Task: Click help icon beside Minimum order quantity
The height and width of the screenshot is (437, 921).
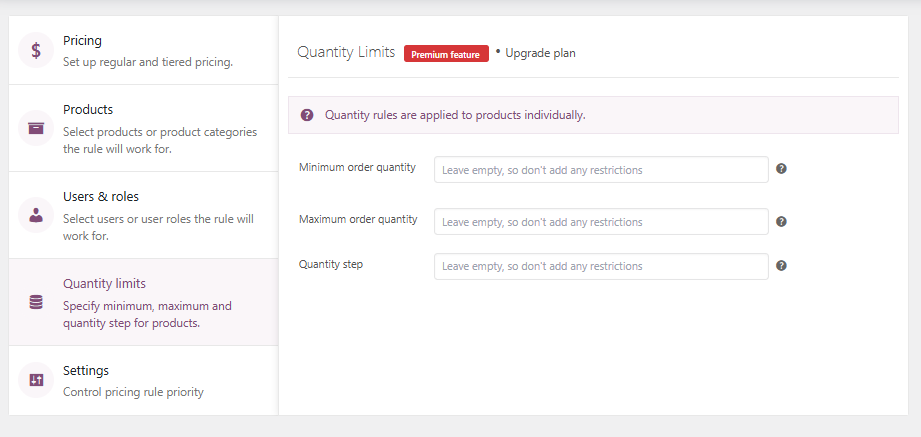Action: click(x=781, y=169)
